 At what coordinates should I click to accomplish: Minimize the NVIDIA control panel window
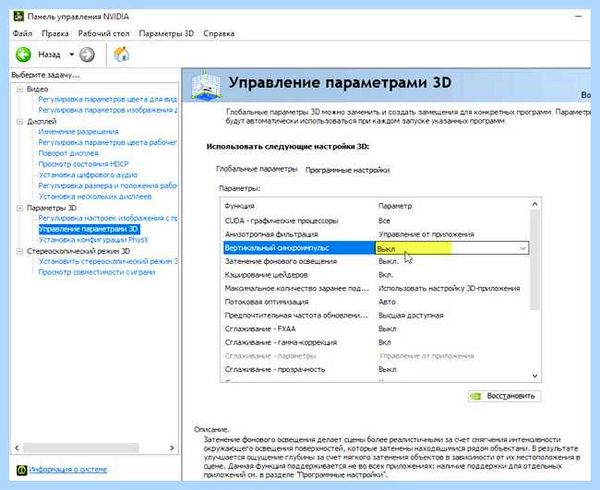[579, 16]
